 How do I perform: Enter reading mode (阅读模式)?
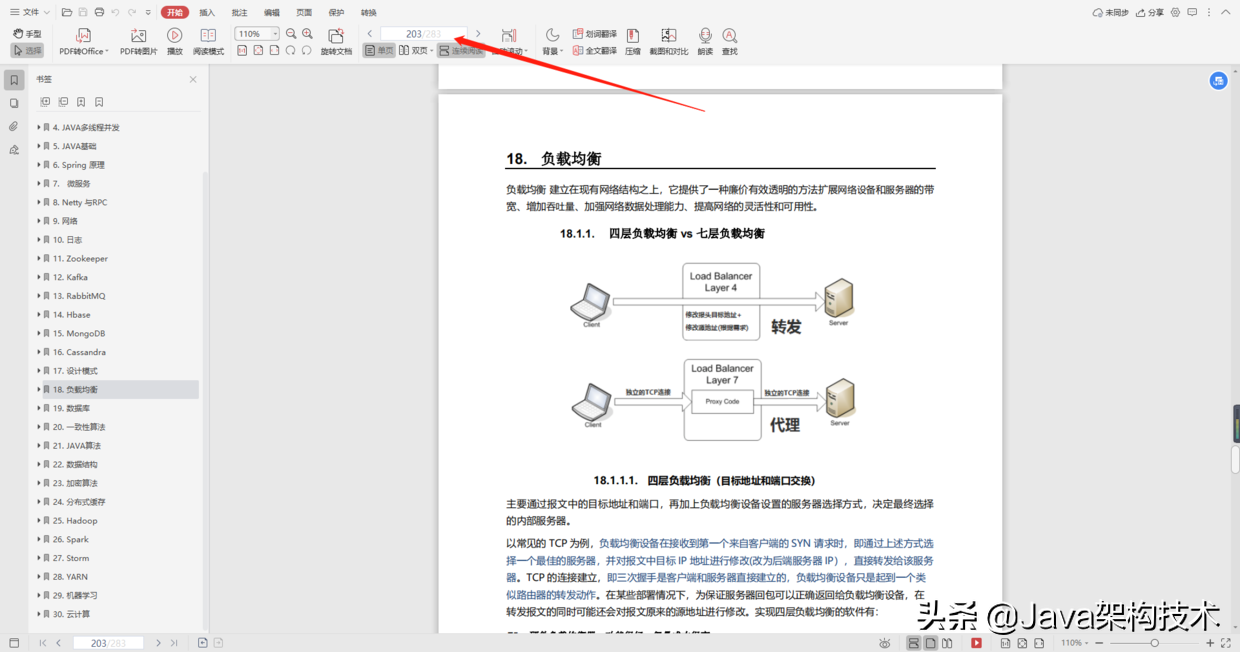pos(208,42)
